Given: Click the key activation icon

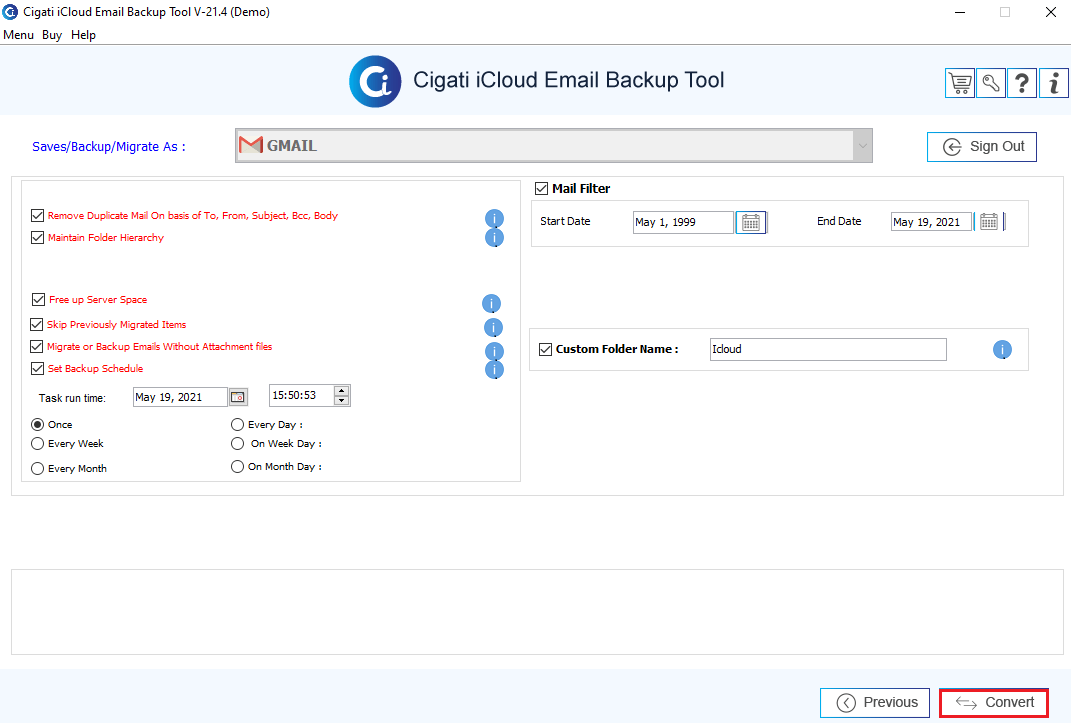Looking at the screenshot, I should click(990, 83).
